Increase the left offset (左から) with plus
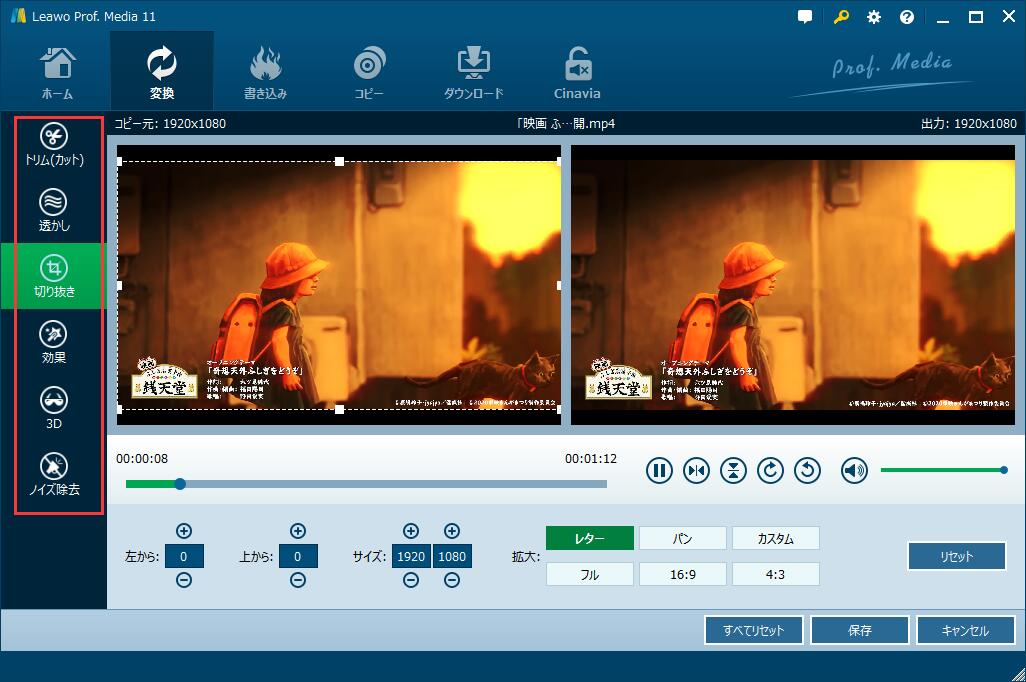 (x=184, y=531)
